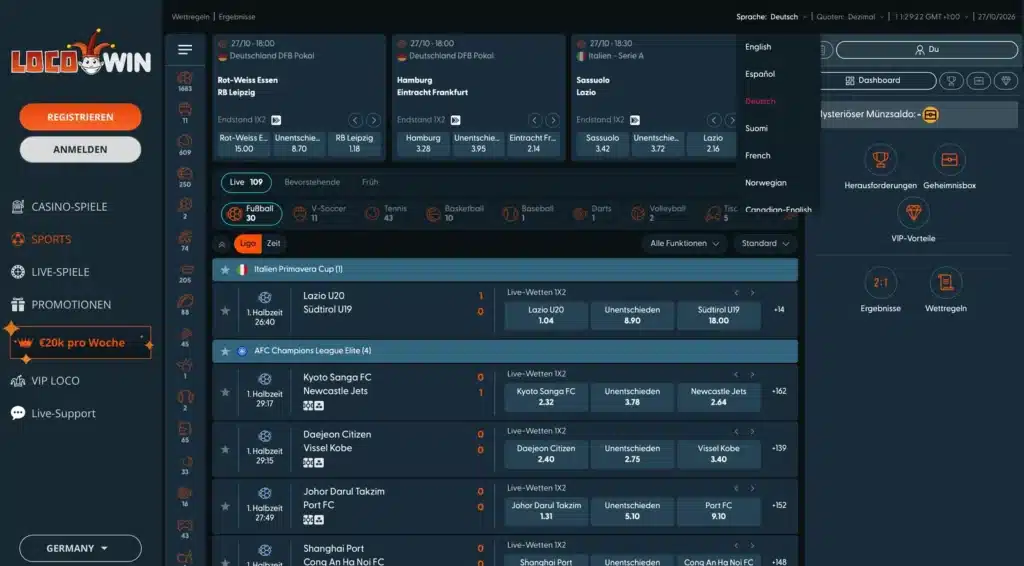The height and width of the screenshot is (566, 1024).
Task: Open the Herausforderungen trophy icon
Action: (x=880, y=159)
